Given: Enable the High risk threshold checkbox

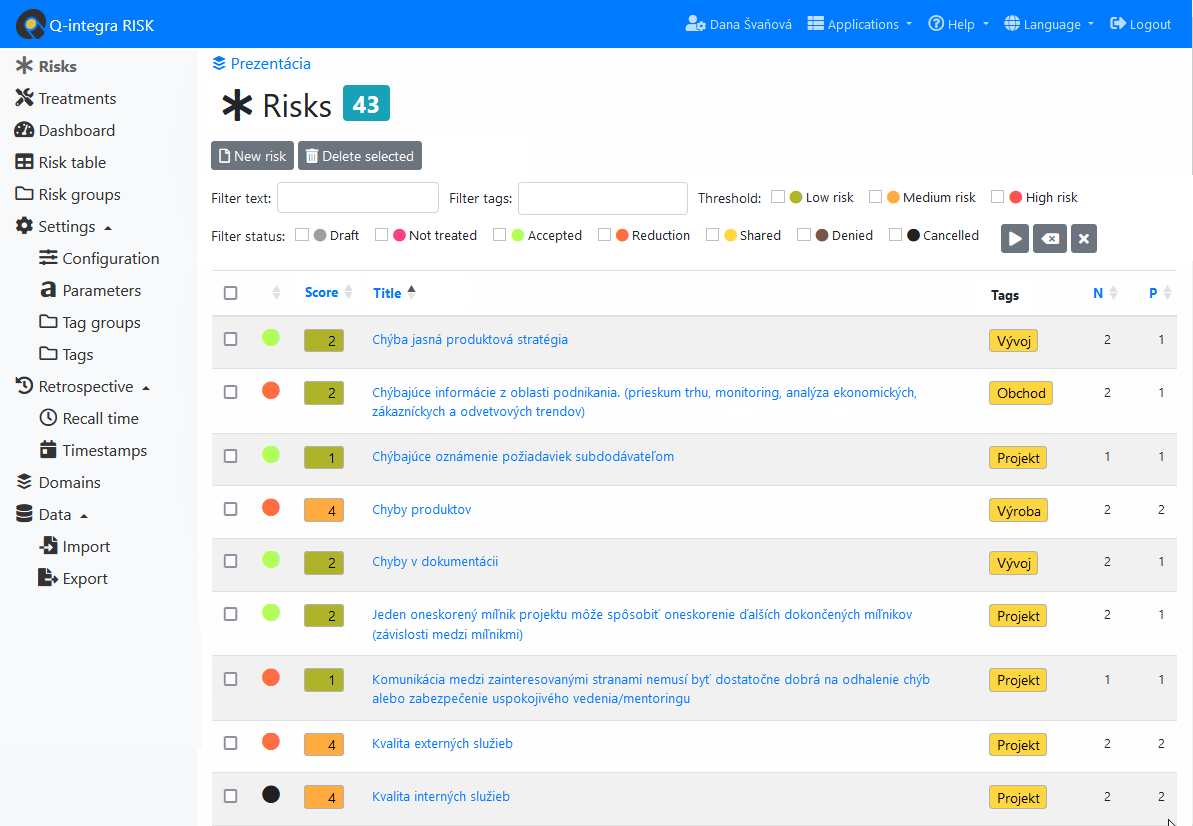Looking at the screenshot, I should pos(997,196).
